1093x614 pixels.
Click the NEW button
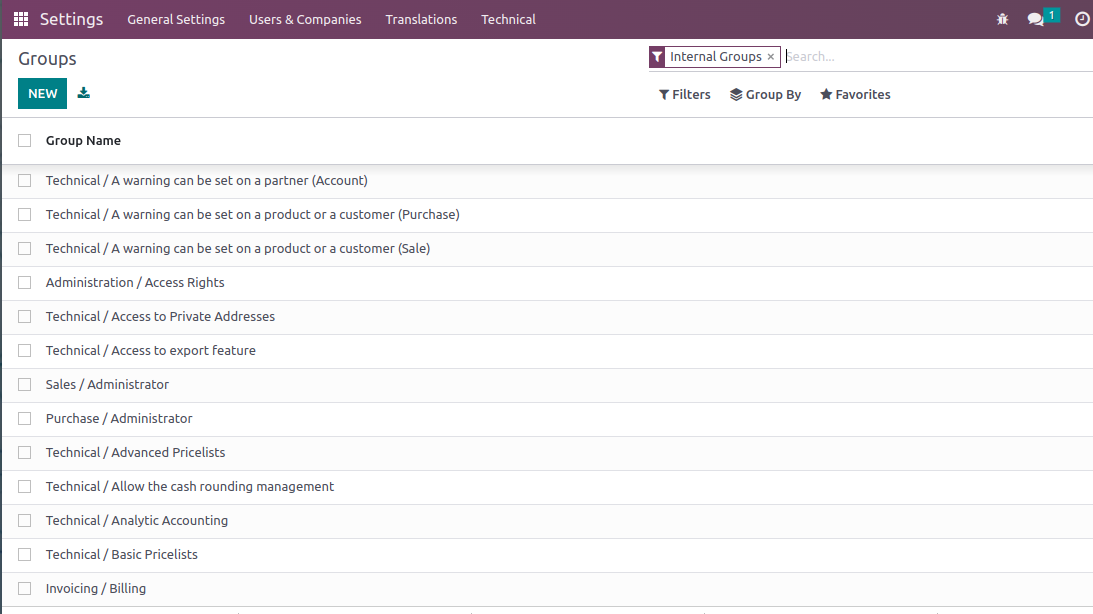pyautogui.click(x=43, y=93)
